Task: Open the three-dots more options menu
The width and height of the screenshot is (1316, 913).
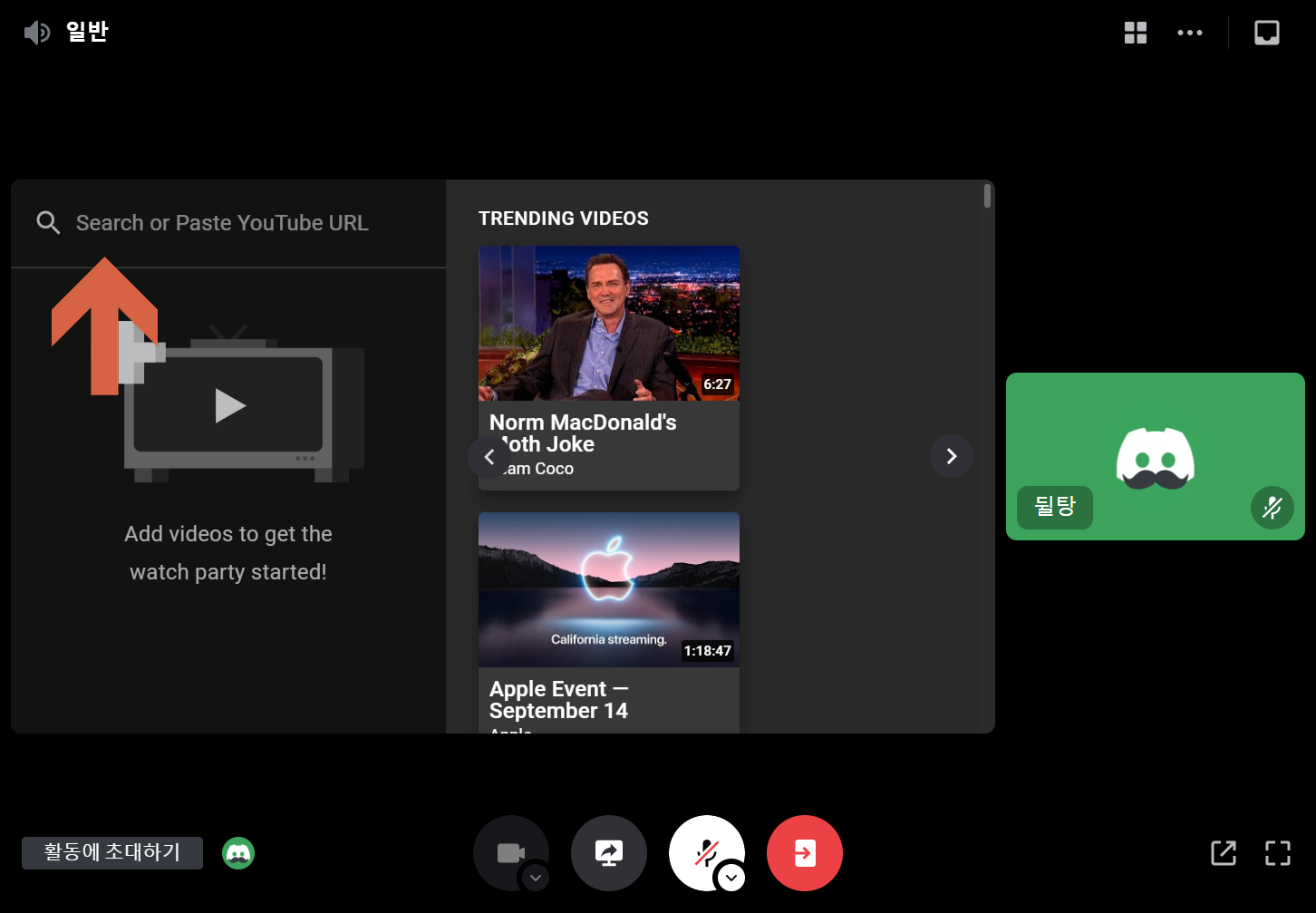Action: 1189,33
